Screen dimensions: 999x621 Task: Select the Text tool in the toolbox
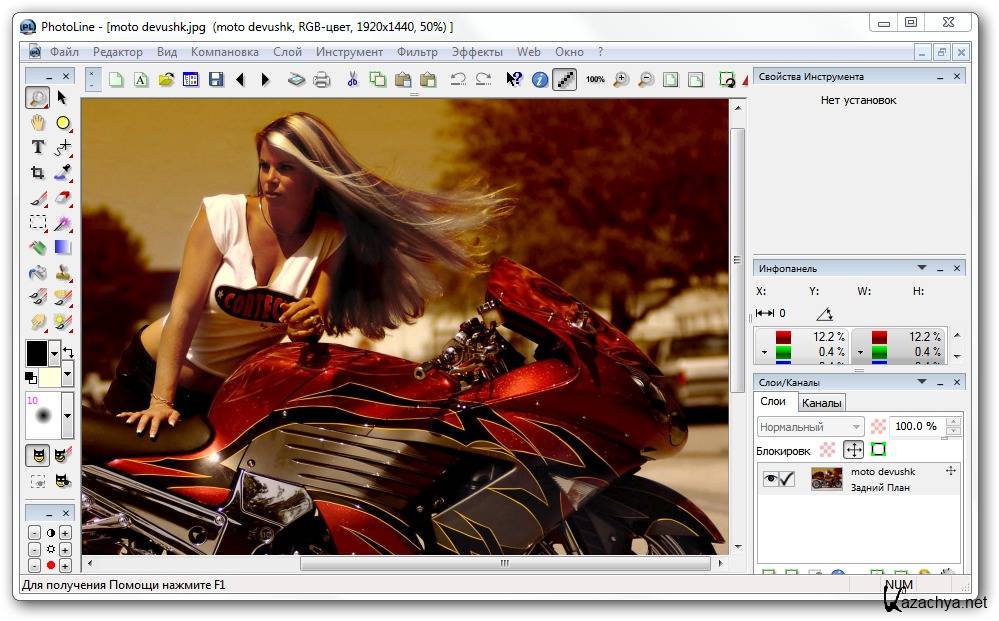point(38,147)
